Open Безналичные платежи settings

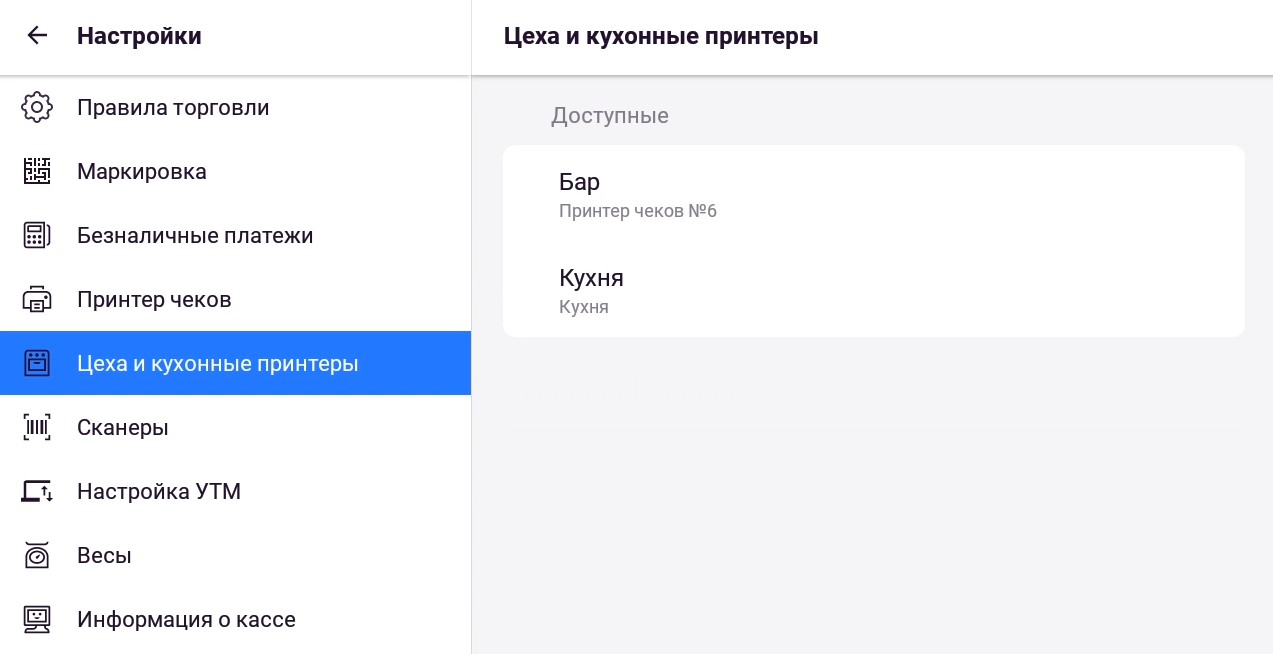[x=195, y=236]
